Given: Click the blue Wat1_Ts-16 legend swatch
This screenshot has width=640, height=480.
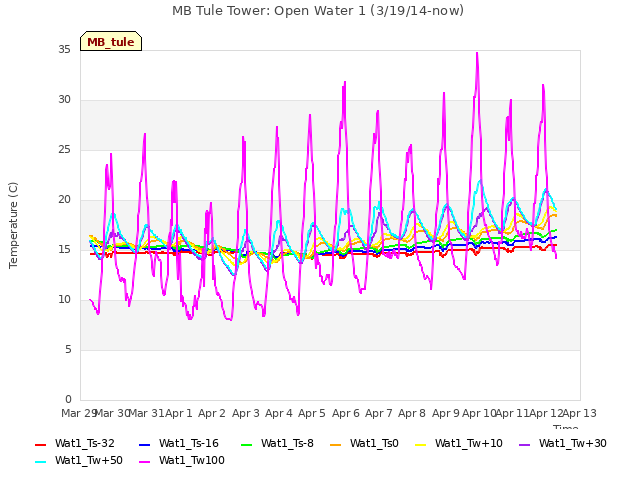Looking at the screenshot, I should tap(144, 444).
